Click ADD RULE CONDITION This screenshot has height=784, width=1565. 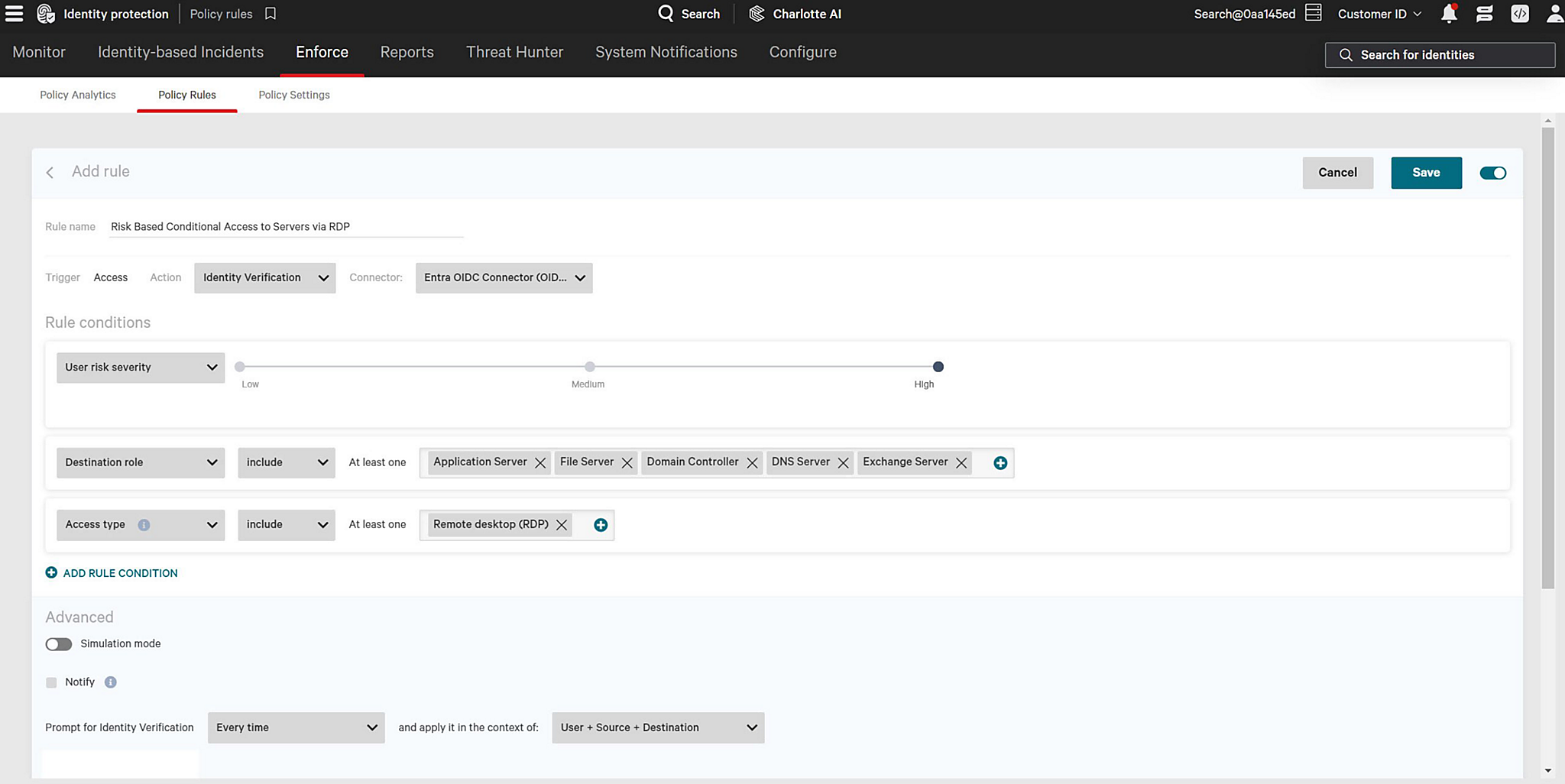[x=112, y=572]
